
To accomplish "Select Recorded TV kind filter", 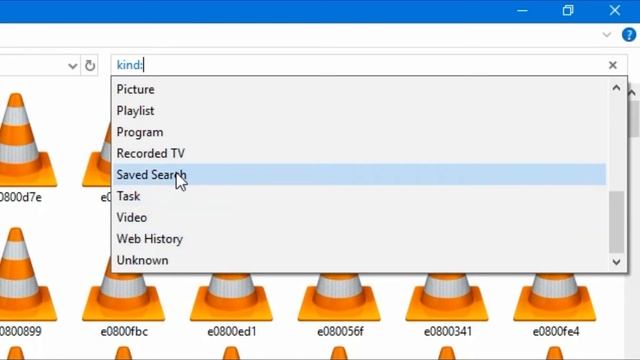I will pos(359,153).
